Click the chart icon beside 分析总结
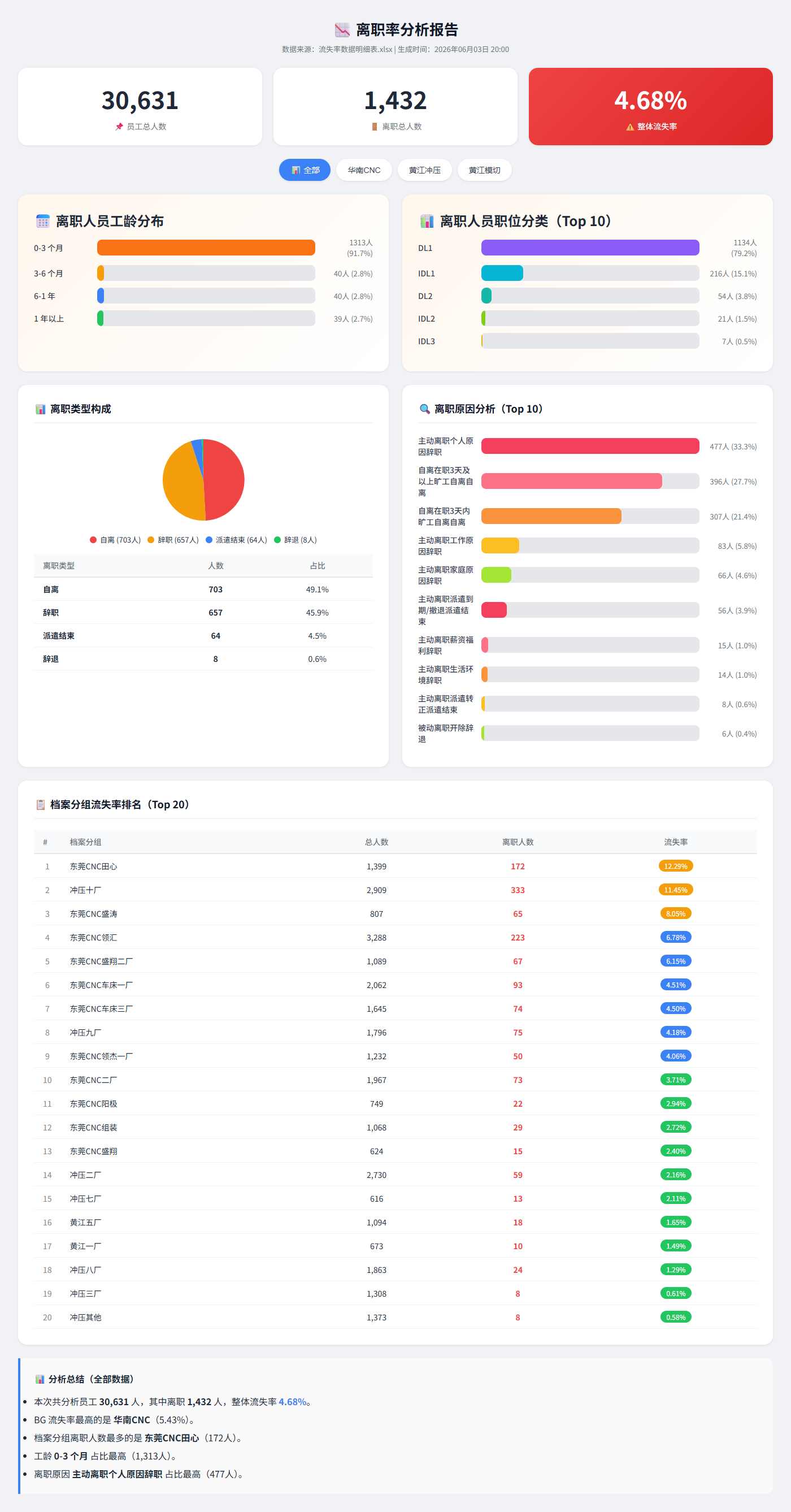 (40, 1379)
